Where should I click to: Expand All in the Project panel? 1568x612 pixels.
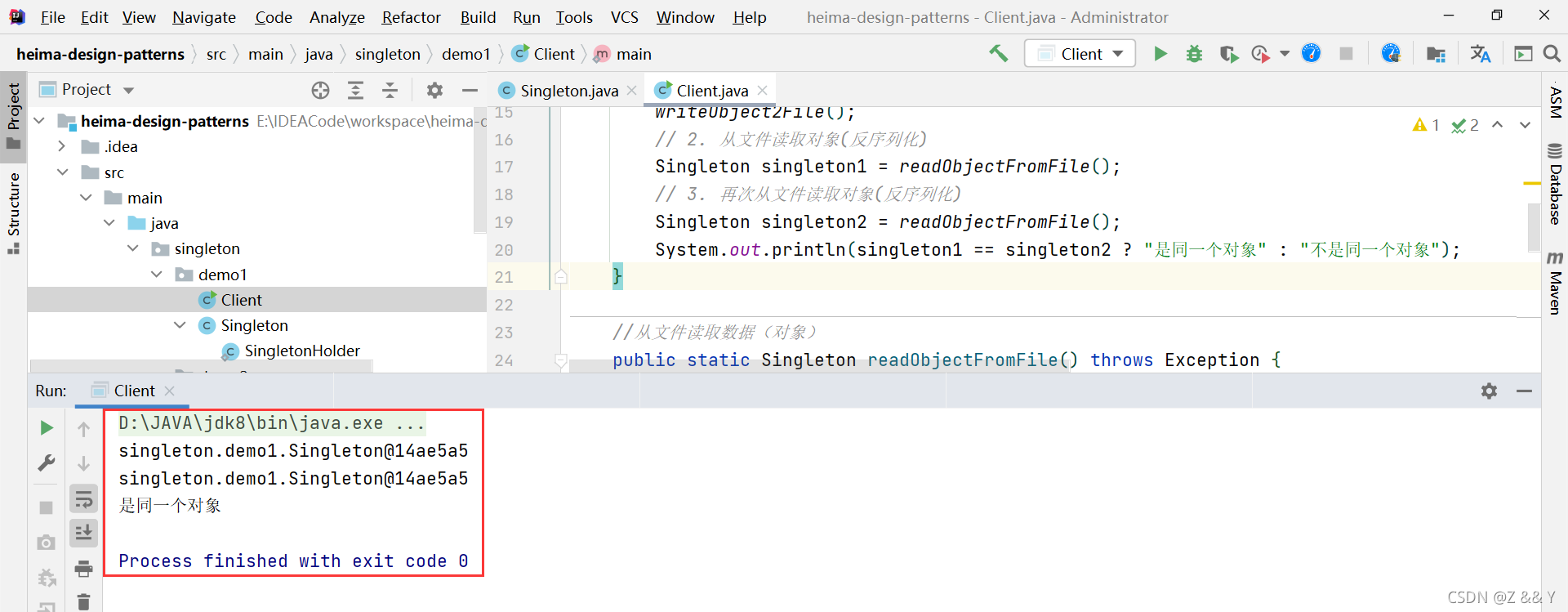pos(355,90)
